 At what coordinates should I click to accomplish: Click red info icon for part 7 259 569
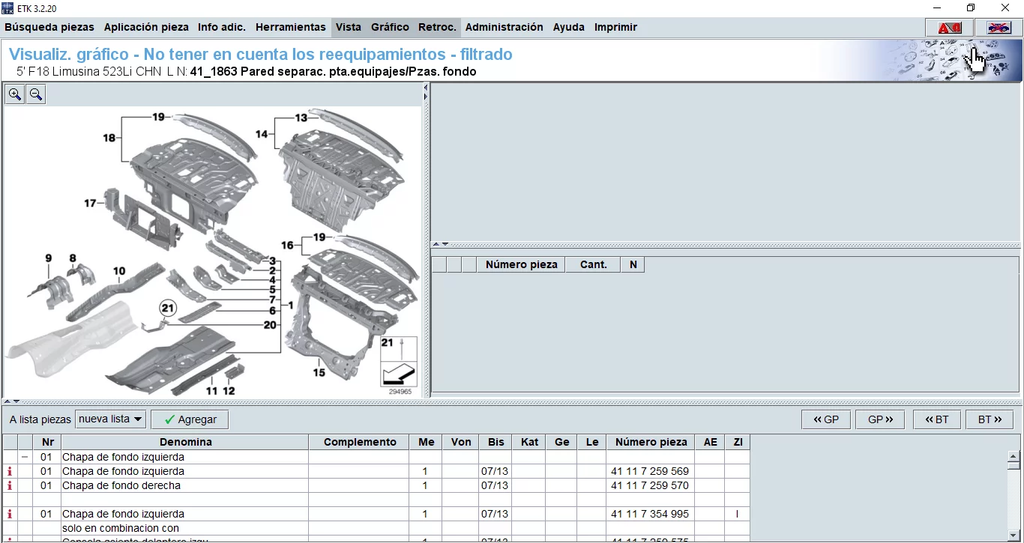pyautogui.click(x=10, y=472)
